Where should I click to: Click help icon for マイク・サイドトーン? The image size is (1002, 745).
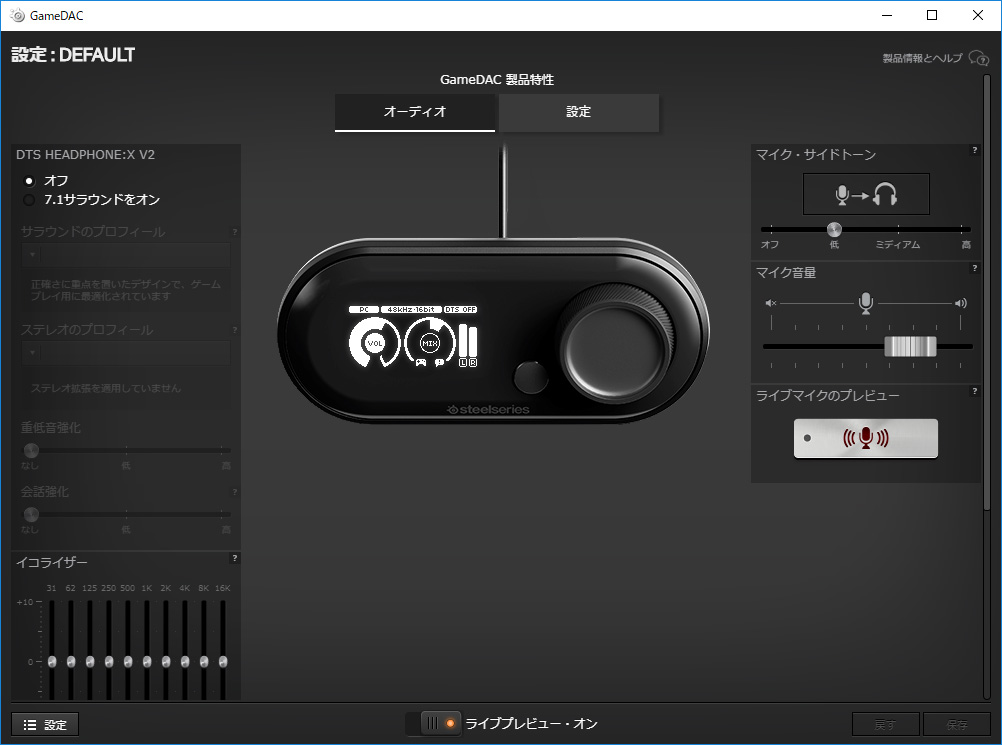pyautogui.click(x=975, y=150)
